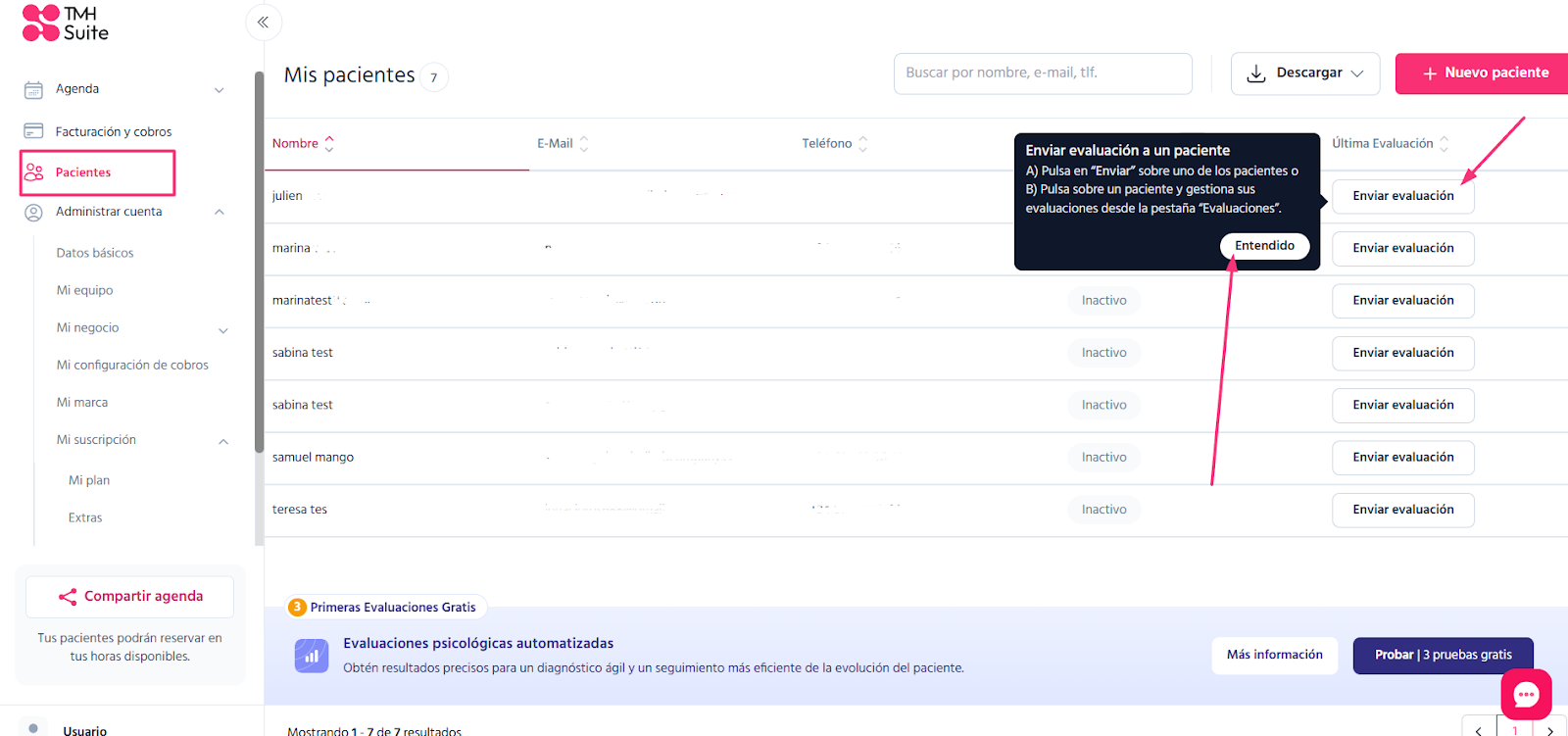
Task: Click the Administrar cuenta user icon
Action: [33, 212]
